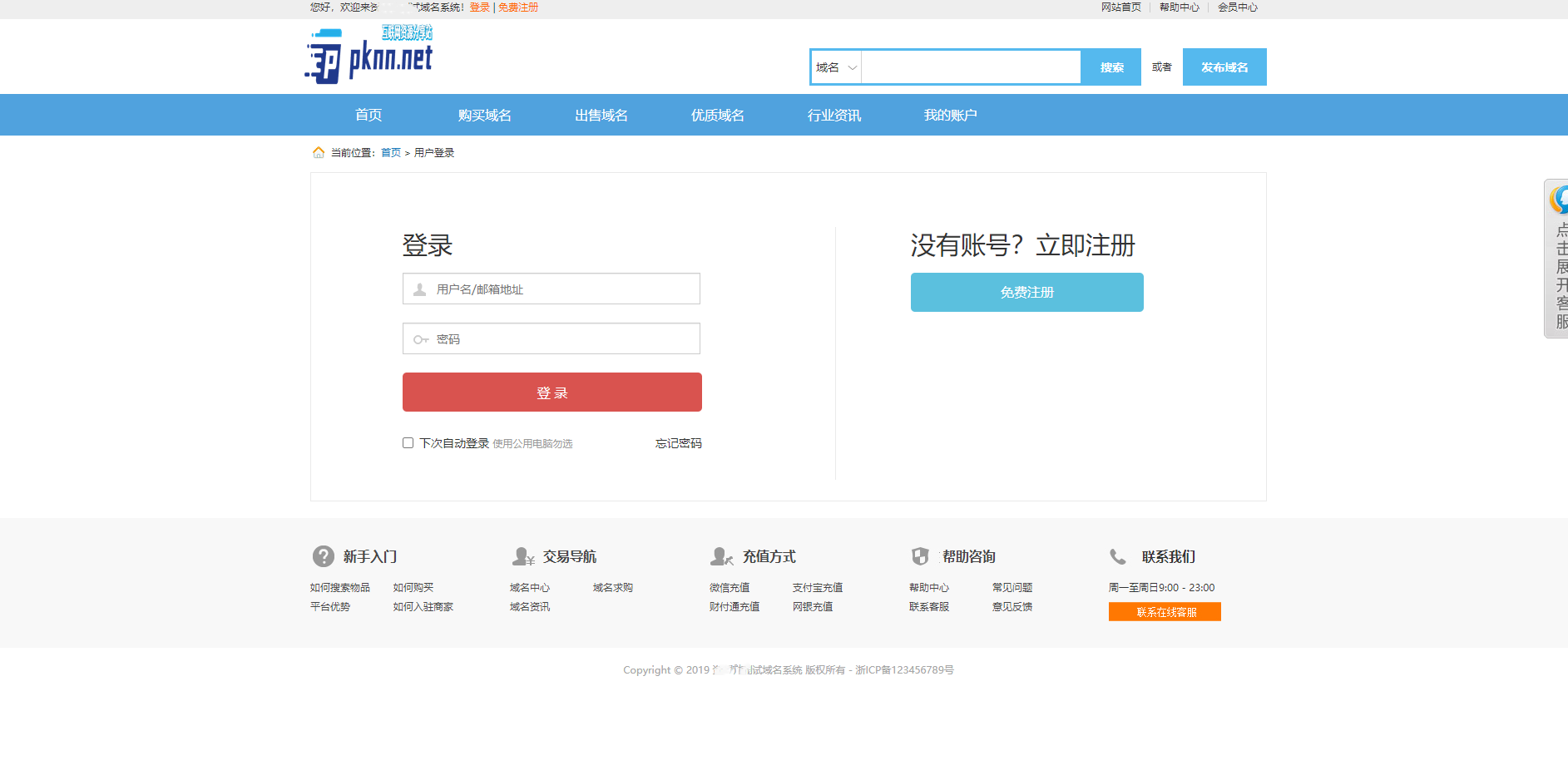Click the user icon in the username field

point(418,289)
